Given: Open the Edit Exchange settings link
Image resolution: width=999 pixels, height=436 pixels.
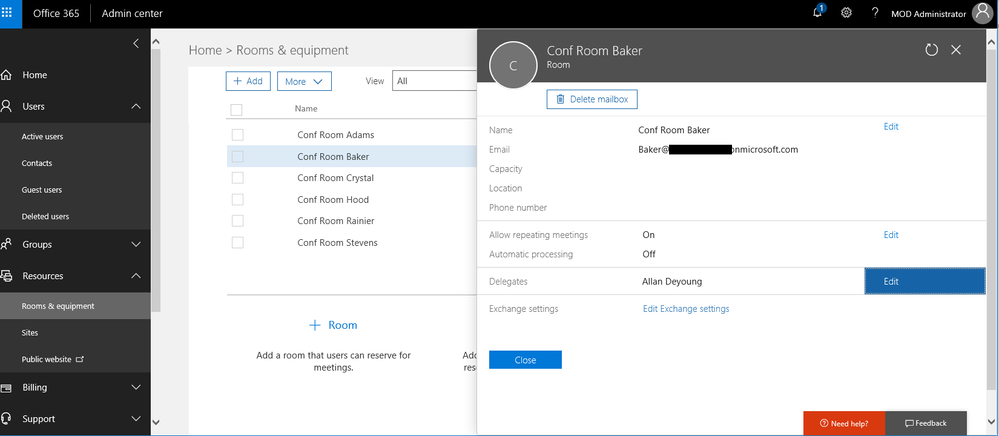Looking at the screenshot, I should 686,309.
